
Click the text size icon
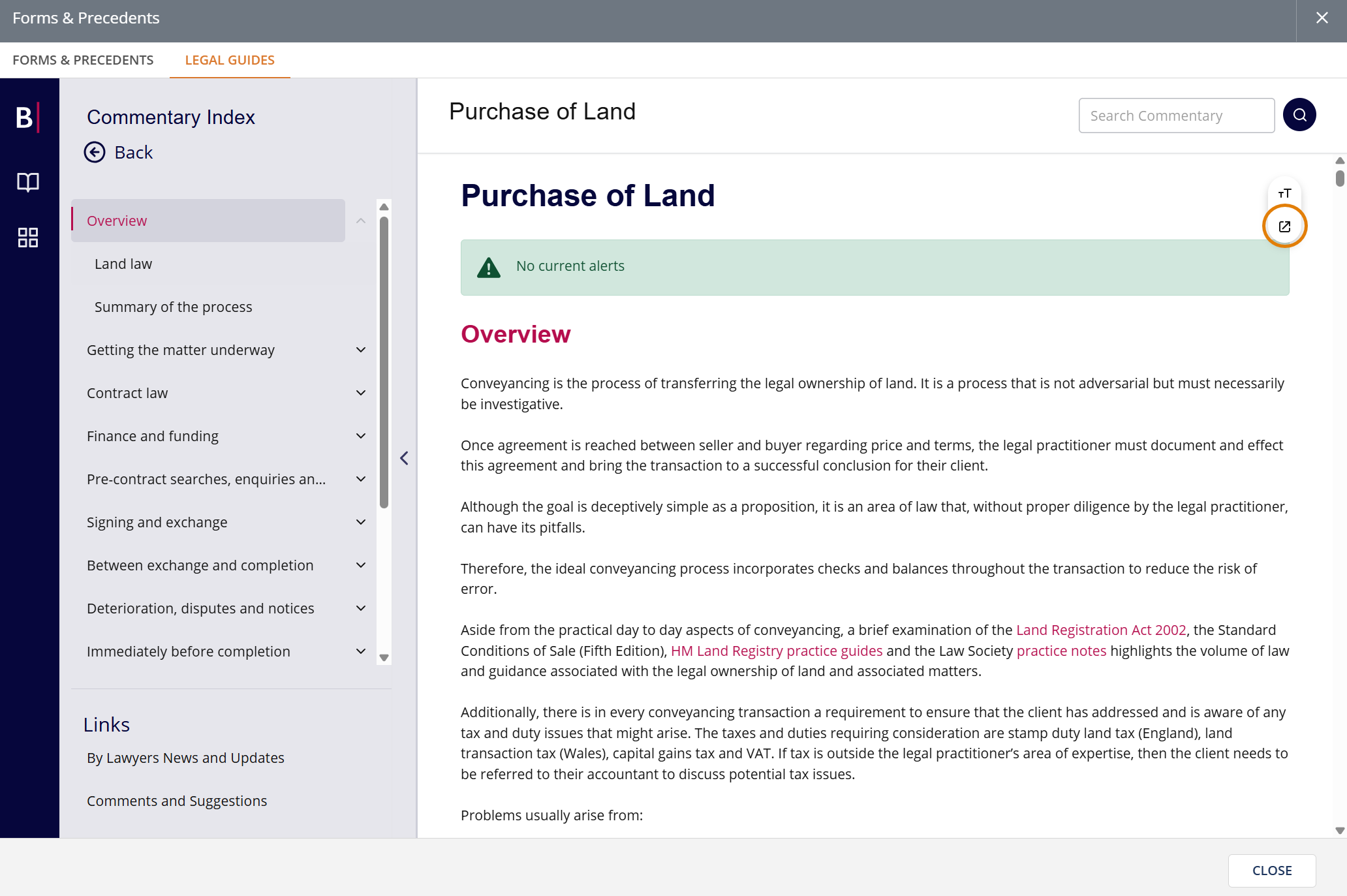click(x=1284, y=193)
